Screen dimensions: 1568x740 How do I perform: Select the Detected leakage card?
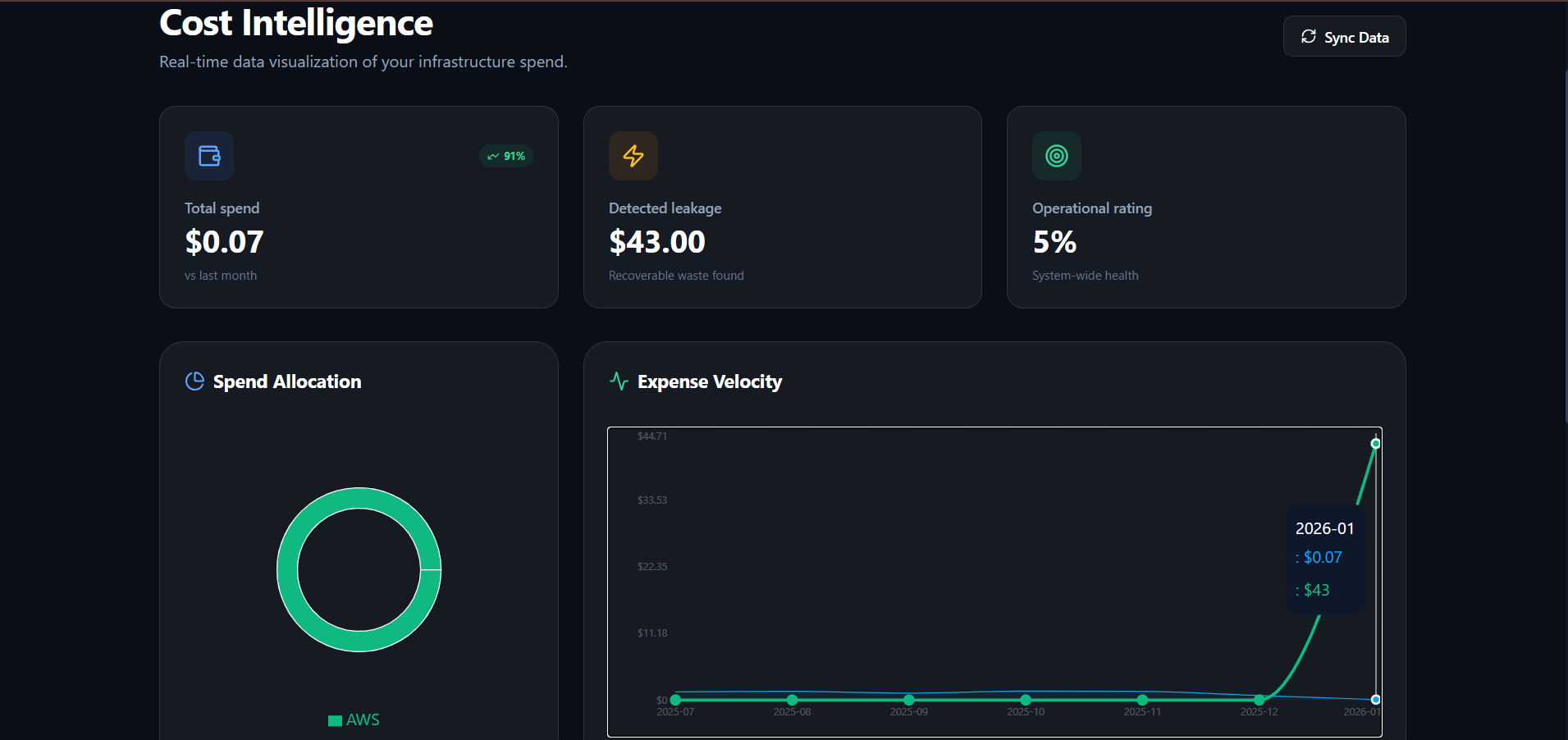click(x=782, y=207)
